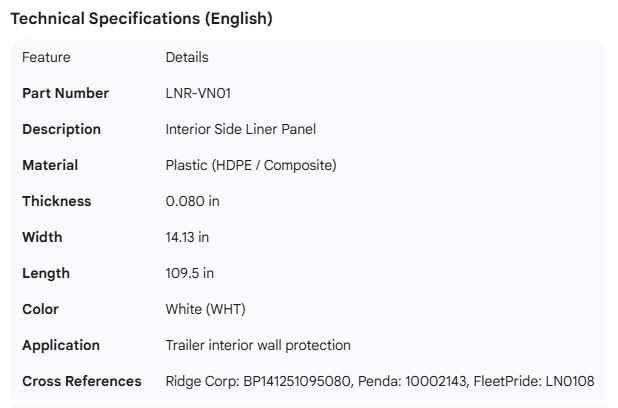Select the Color row label
This screenshot has width=618, height=408.
40,309
